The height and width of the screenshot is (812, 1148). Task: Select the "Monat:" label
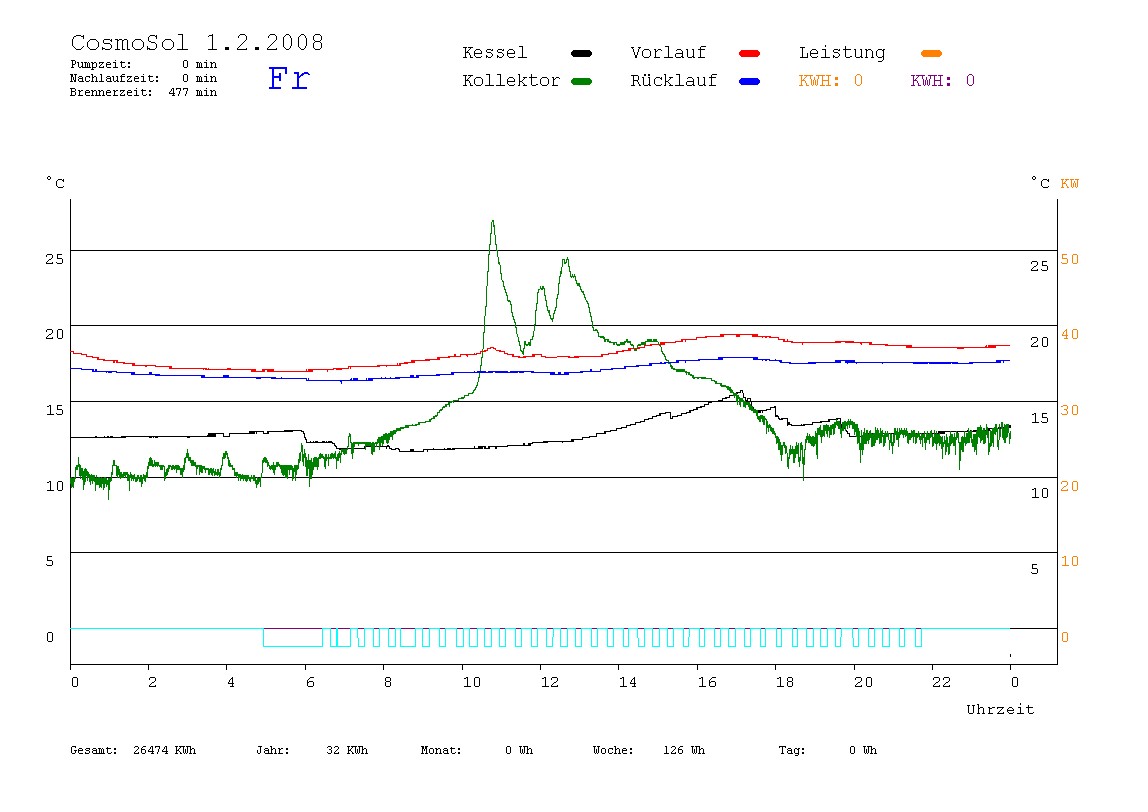click(441, 750)
